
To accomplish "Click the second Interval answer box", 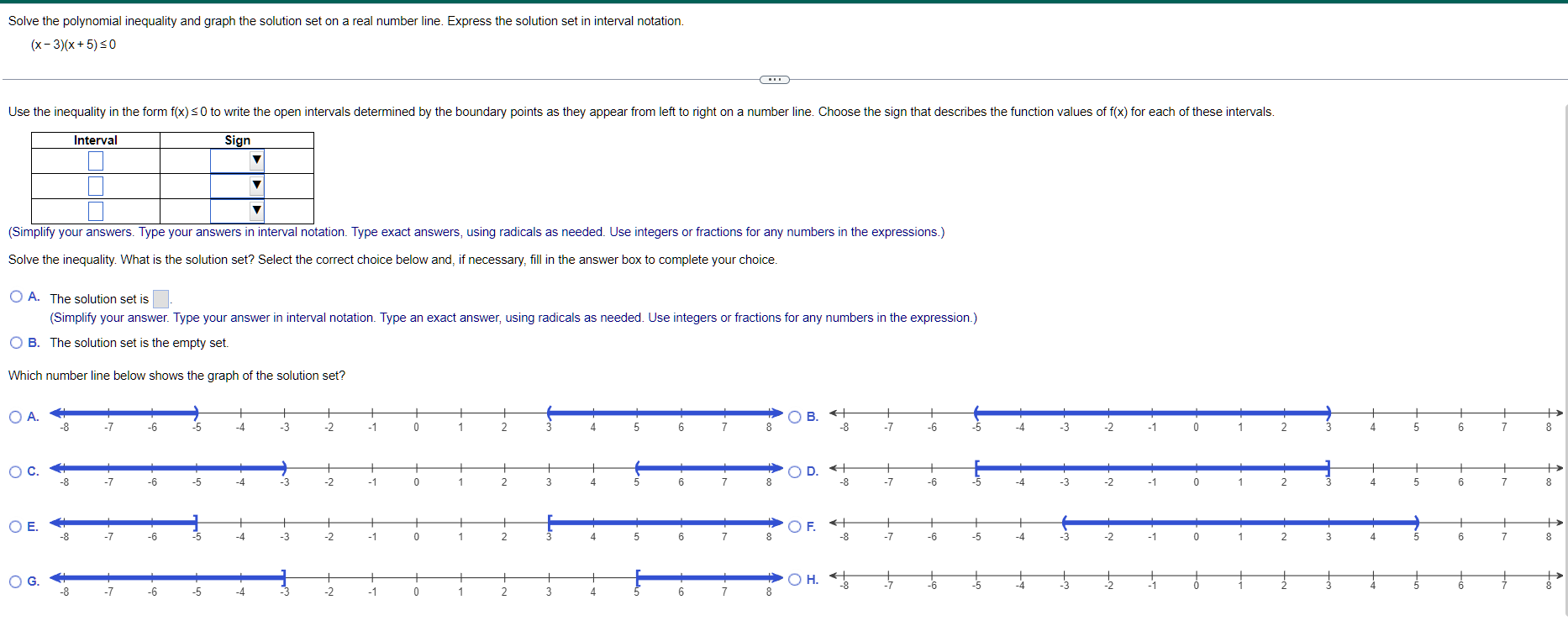I will point(95,185).
